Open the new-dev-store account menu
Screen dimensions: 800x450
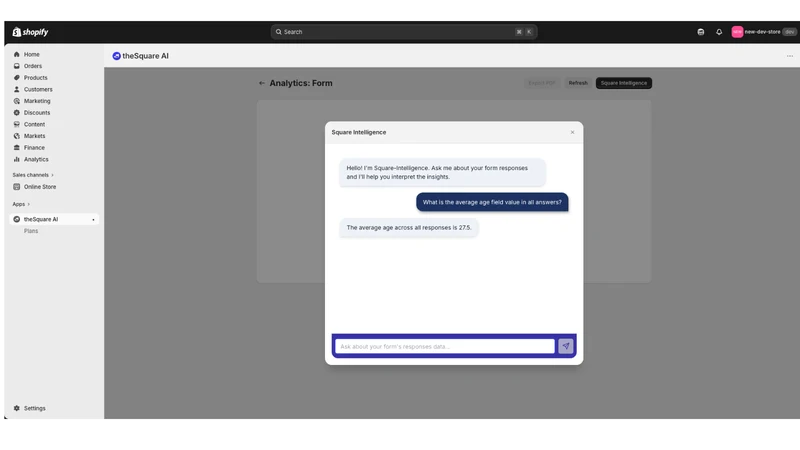click(763, 32)
